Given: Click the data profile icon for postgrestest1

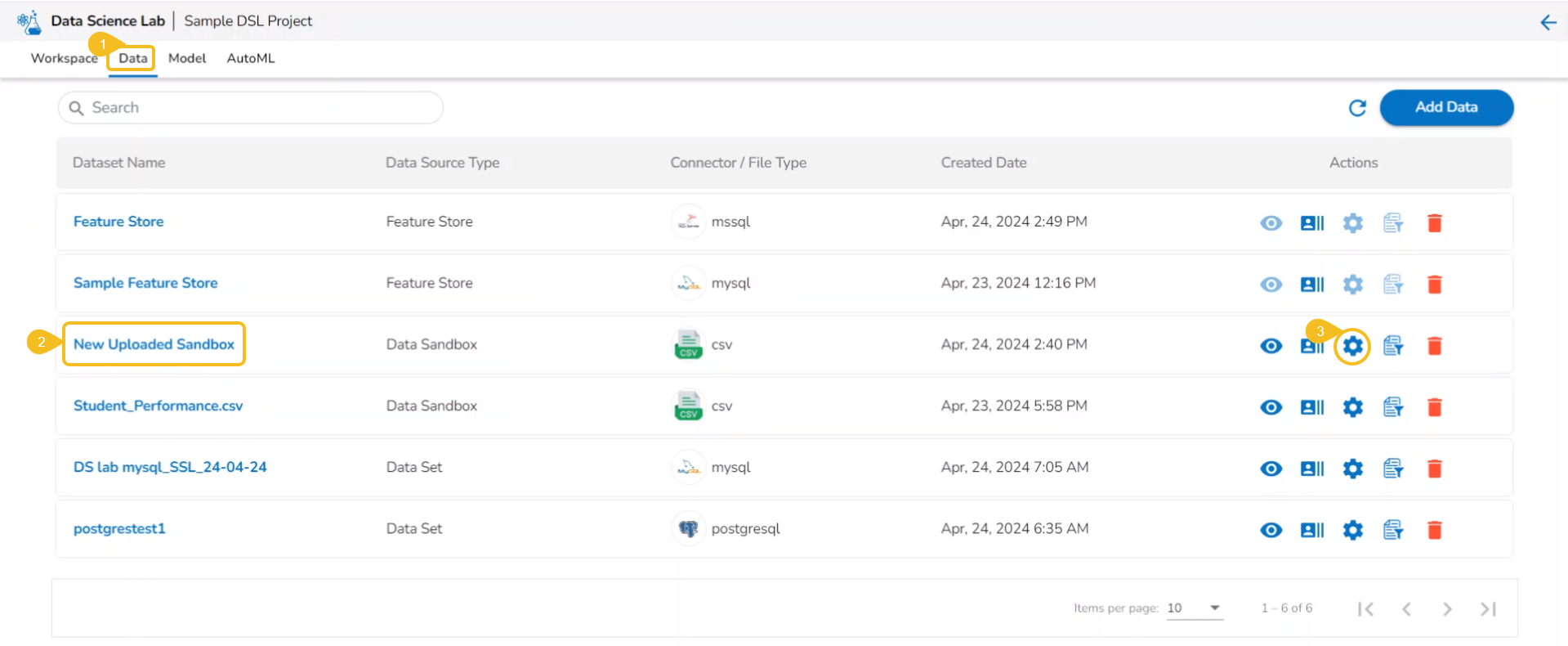Looking at the screenshot, I should 1311,530.
